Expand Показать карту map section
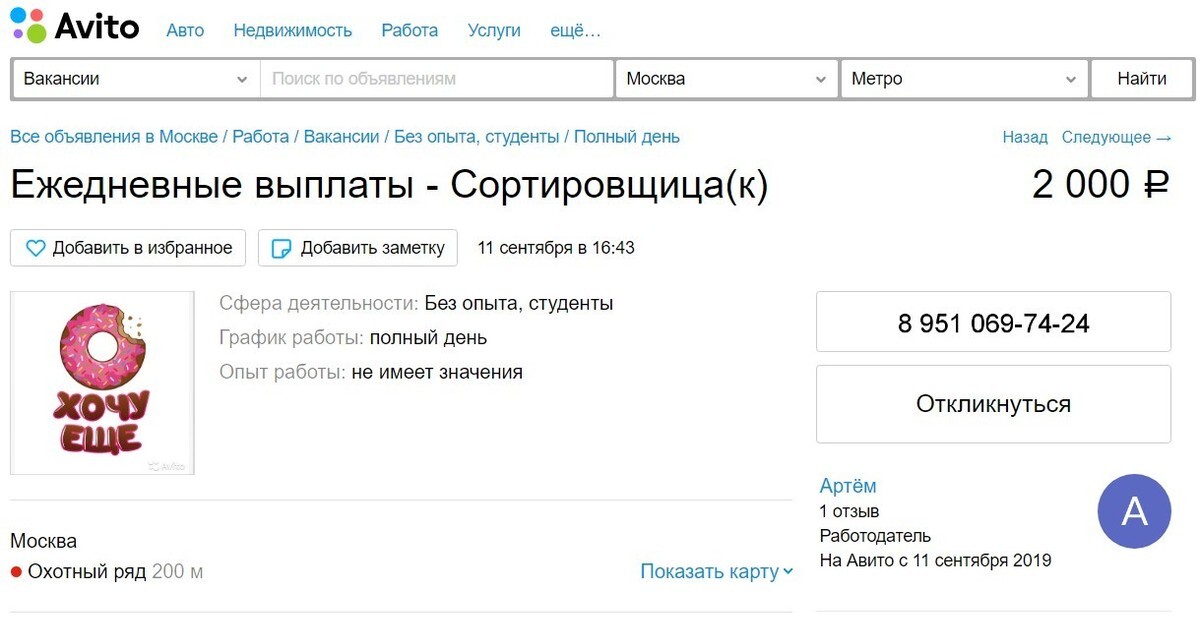This screenshot has width=1200, height=628. coord(716,572)
